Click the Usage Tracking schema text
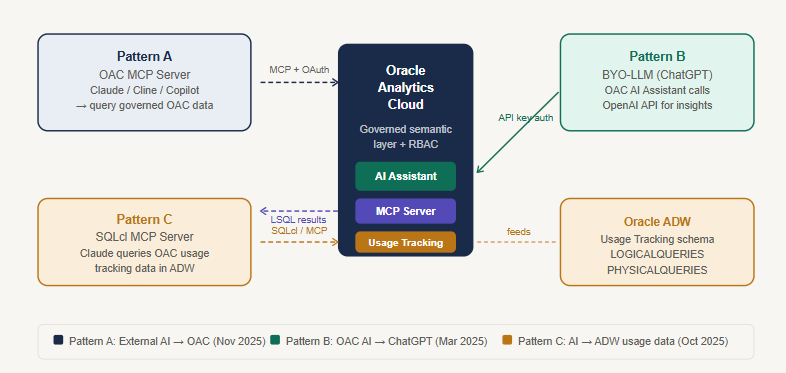The image size is (786, 373). click(657, 240)
